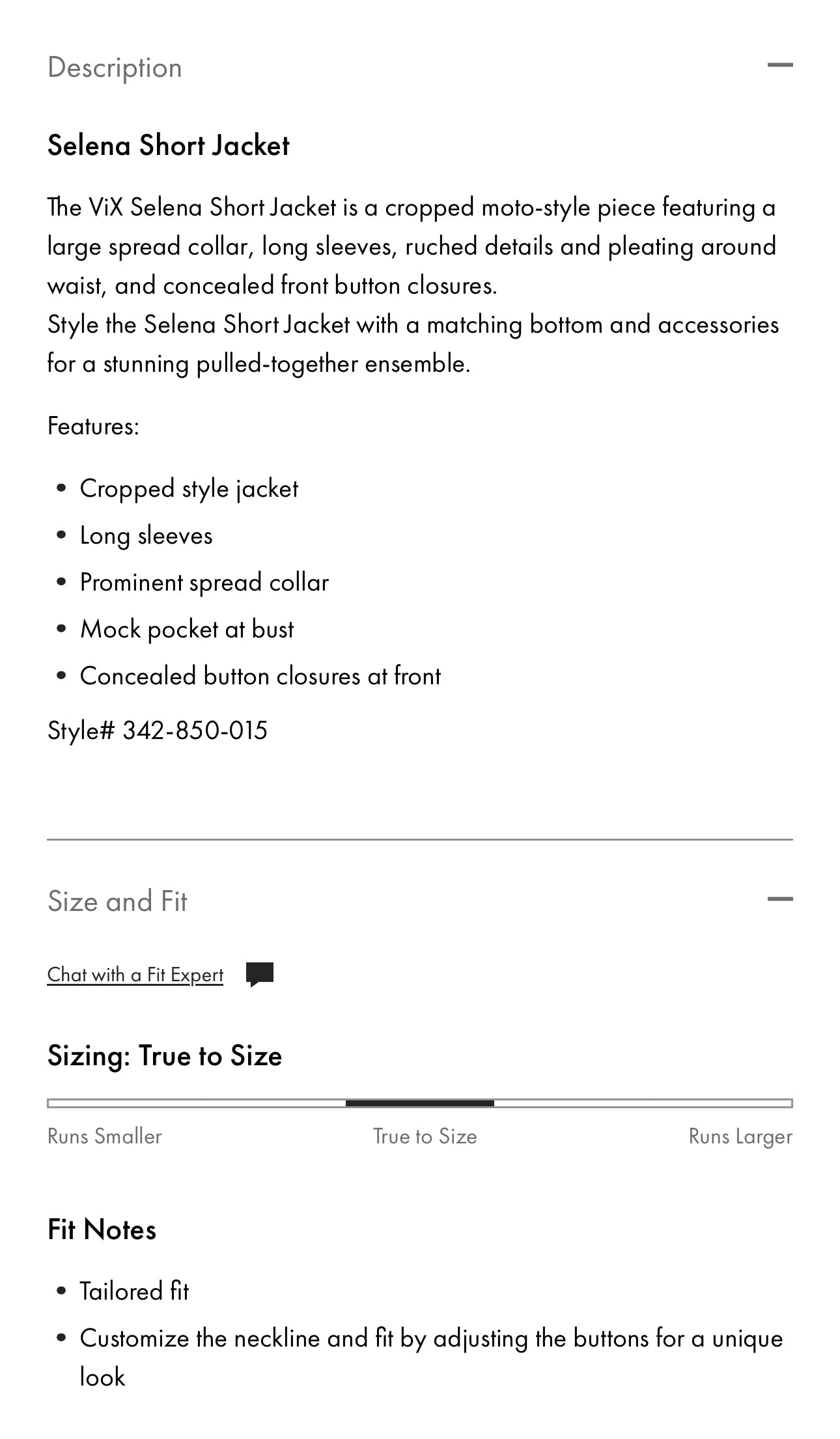This screenshot has height=1439, width=840.
Task: Open Chat with a Fit Expert link
Action: pos(135,975)
